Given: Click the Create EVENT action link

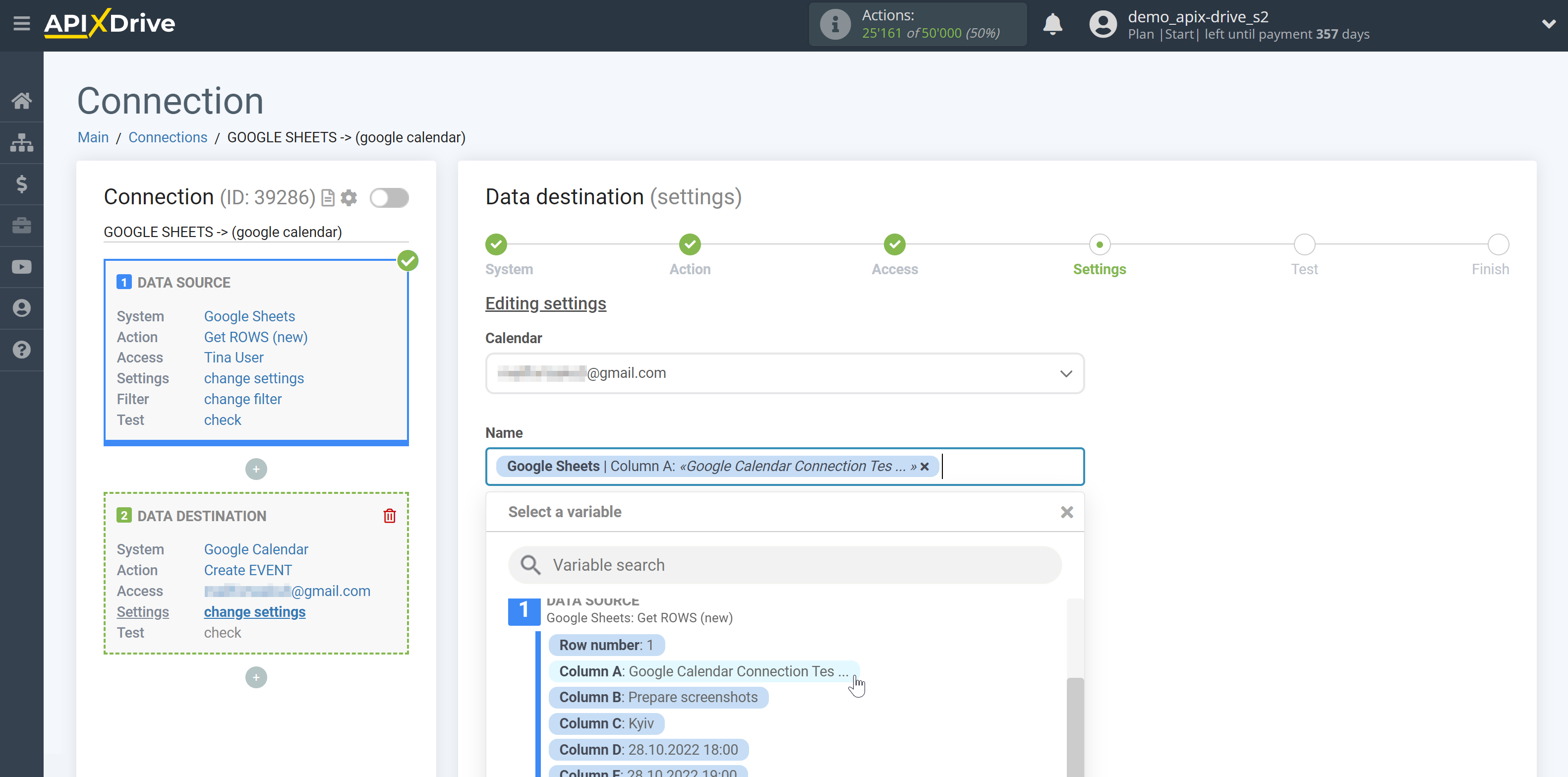Looking at the screenshot, I should pos(248,571).
